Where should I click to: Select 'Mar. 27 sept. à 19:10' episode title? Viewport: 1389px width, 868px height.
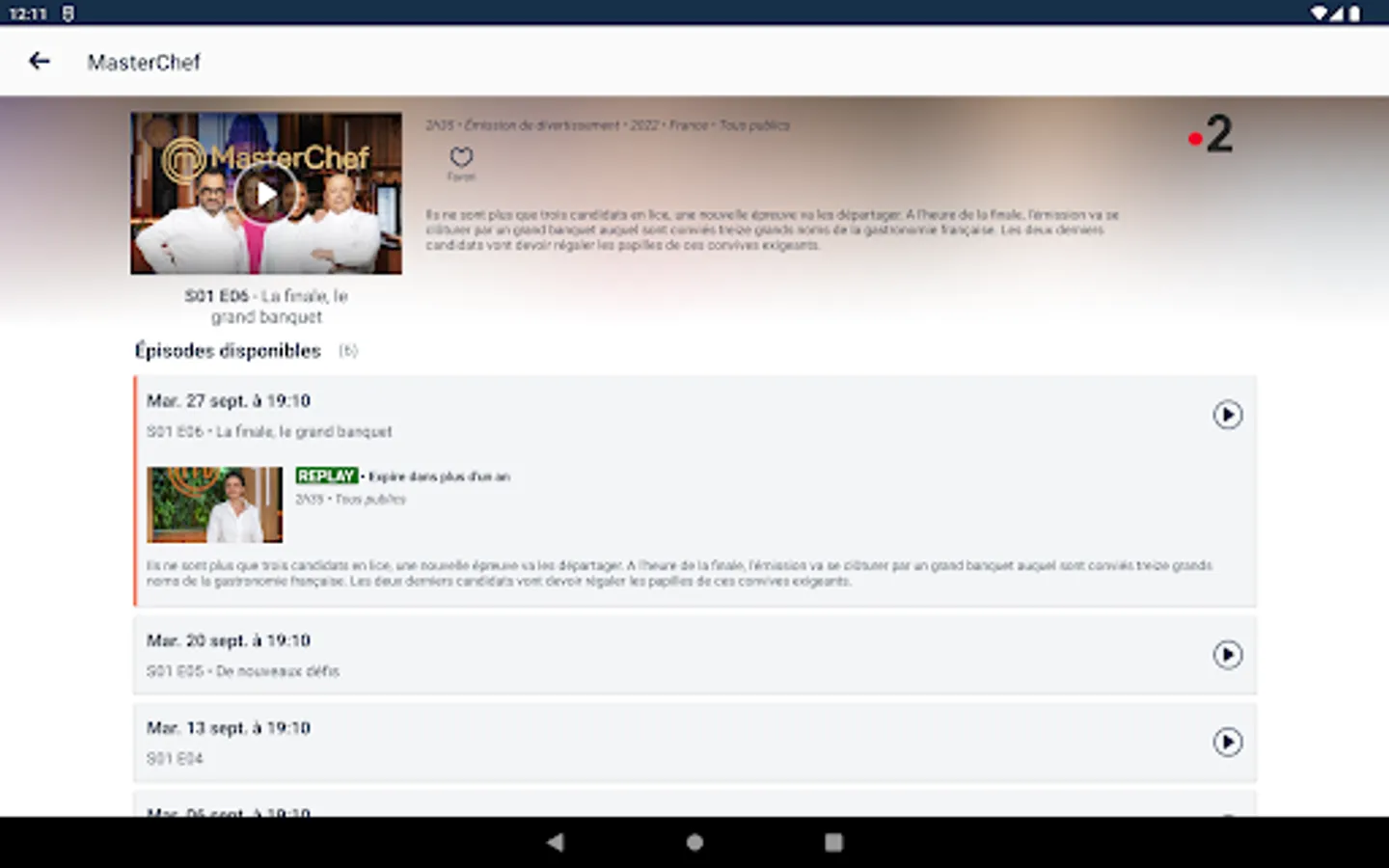229,400
